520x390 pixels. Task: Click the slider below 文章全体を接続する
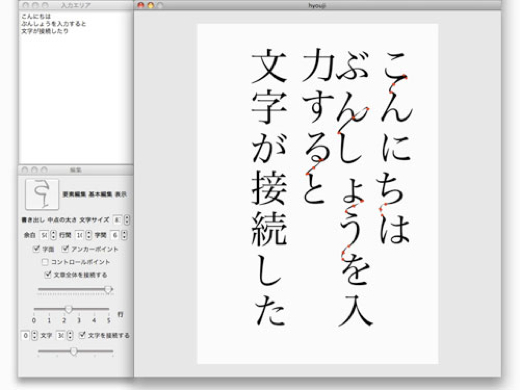(75, 290)
